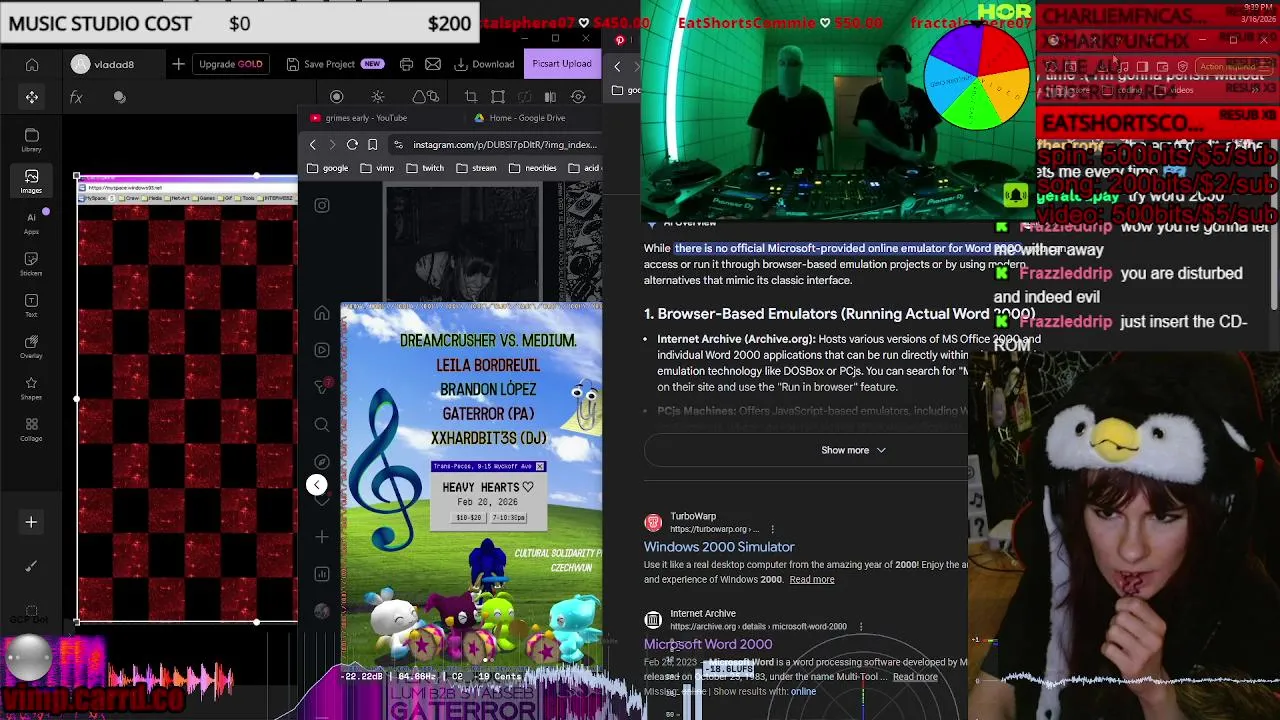Reload the Instagram browser page

pyautogui.click(x=352, y=144)
